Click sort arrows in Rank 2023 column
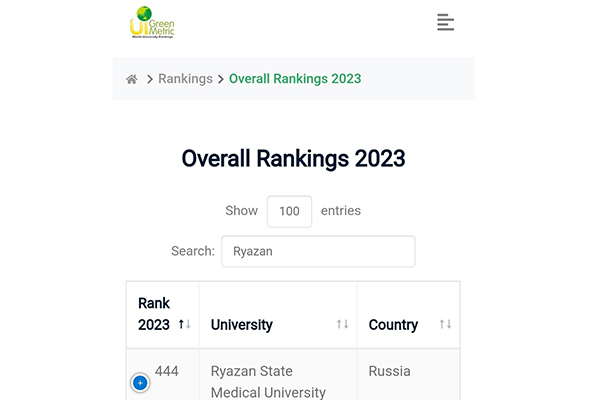 [184, 324]
